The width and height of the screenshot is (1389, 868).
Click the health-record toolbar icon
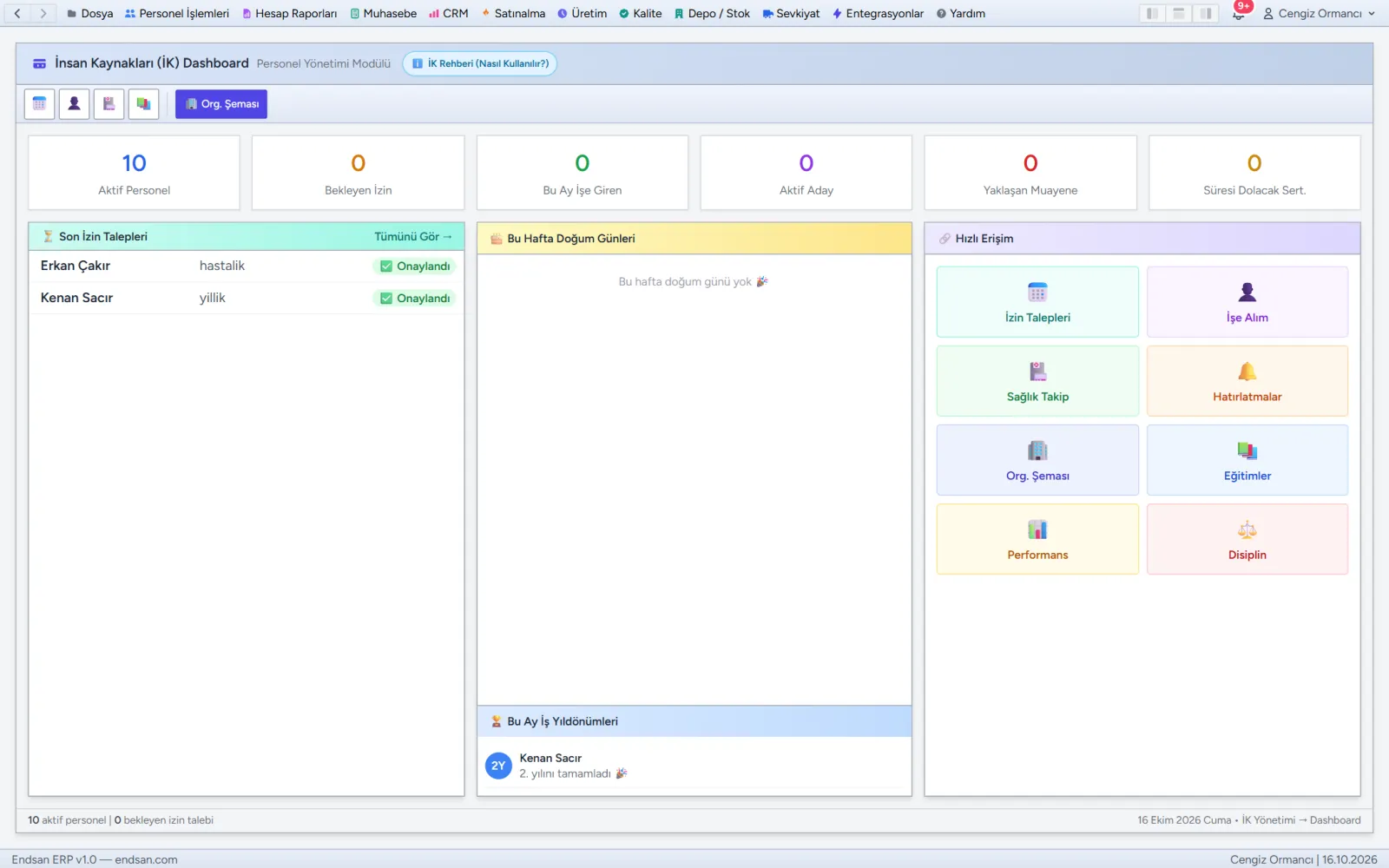click(x=109, y=104)
